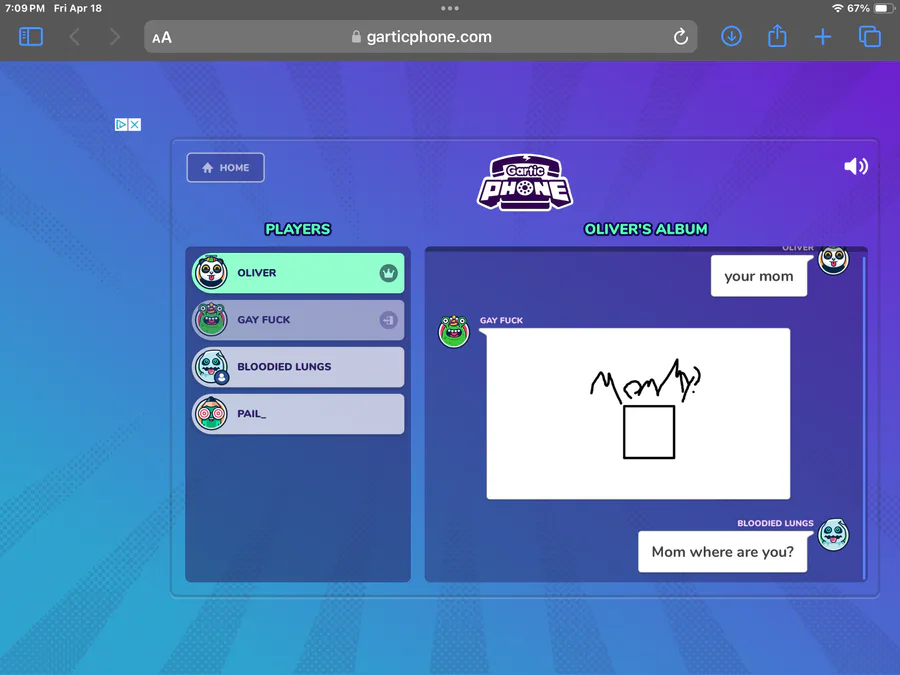Click BLOODIED LUNGS ghost avatar in players list
This screenshot has width=900, height=675.
pos(210,366)
